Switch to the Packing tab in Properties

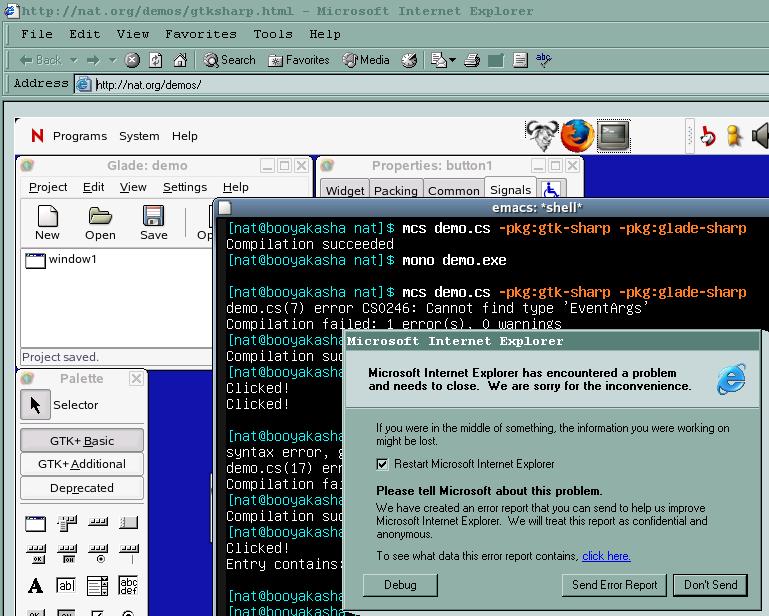point(395,190)
